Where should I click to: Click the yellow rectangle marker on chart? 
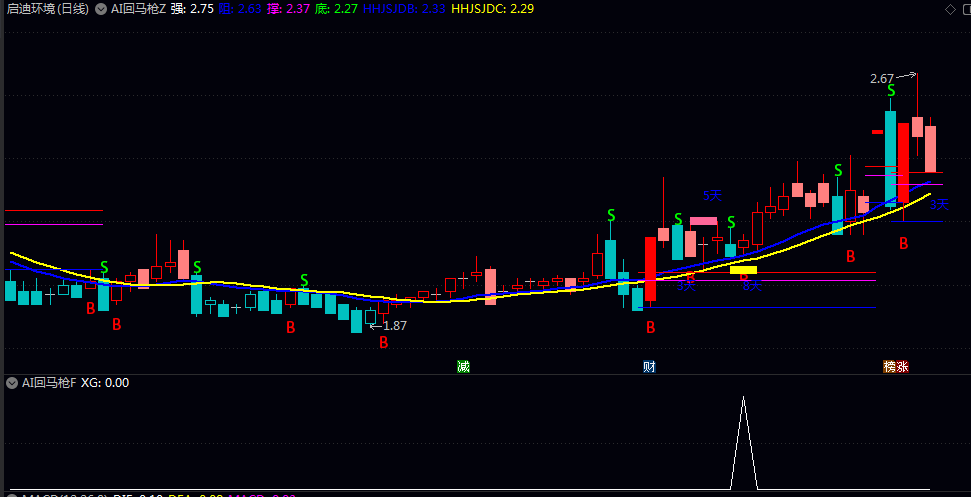pos(743,270)
